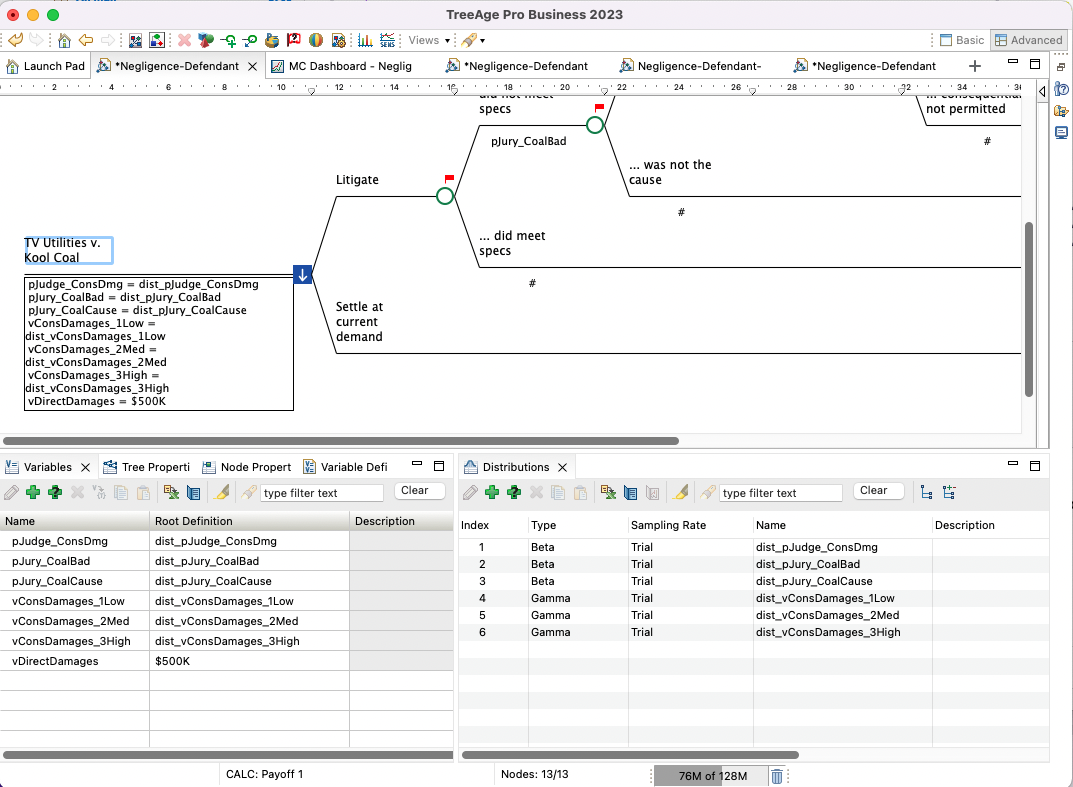Close the Variables view tab
The image size is (1073, 787).
click(x=86, y=467)
